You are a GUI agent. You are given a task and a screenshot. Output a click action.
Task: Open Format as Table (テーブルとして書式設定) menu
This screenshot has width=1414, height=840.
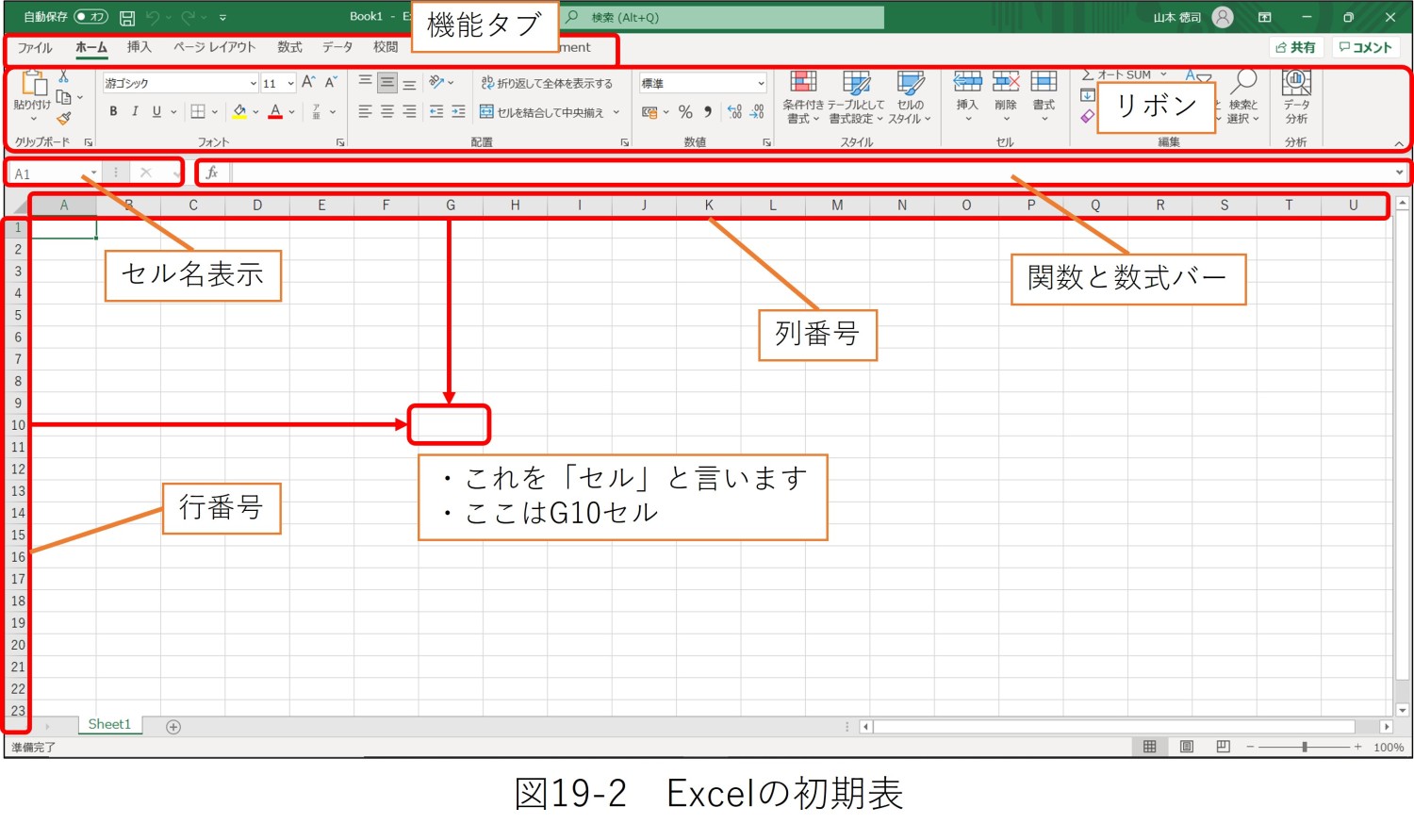point(856,97)
